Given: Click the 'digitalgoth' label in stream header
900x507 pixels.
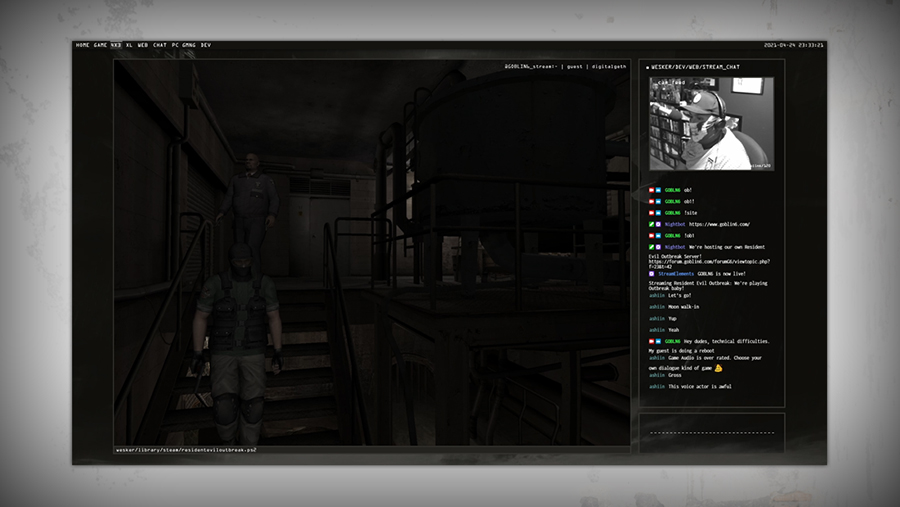Looking at the screenshot, I should [609, 67].
